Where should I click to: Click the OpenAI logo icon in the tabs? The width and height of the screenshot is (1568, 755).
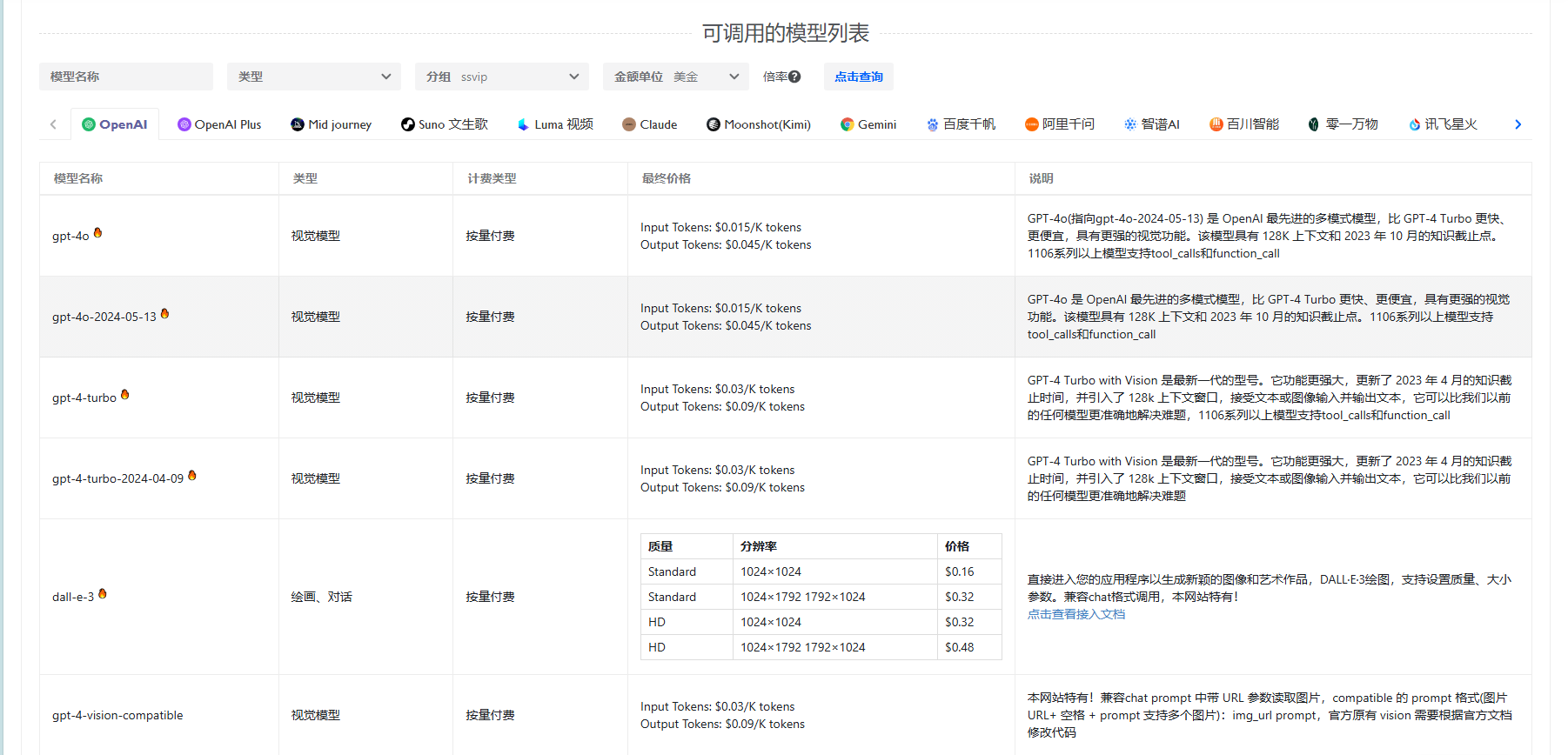tap(89, 124)
